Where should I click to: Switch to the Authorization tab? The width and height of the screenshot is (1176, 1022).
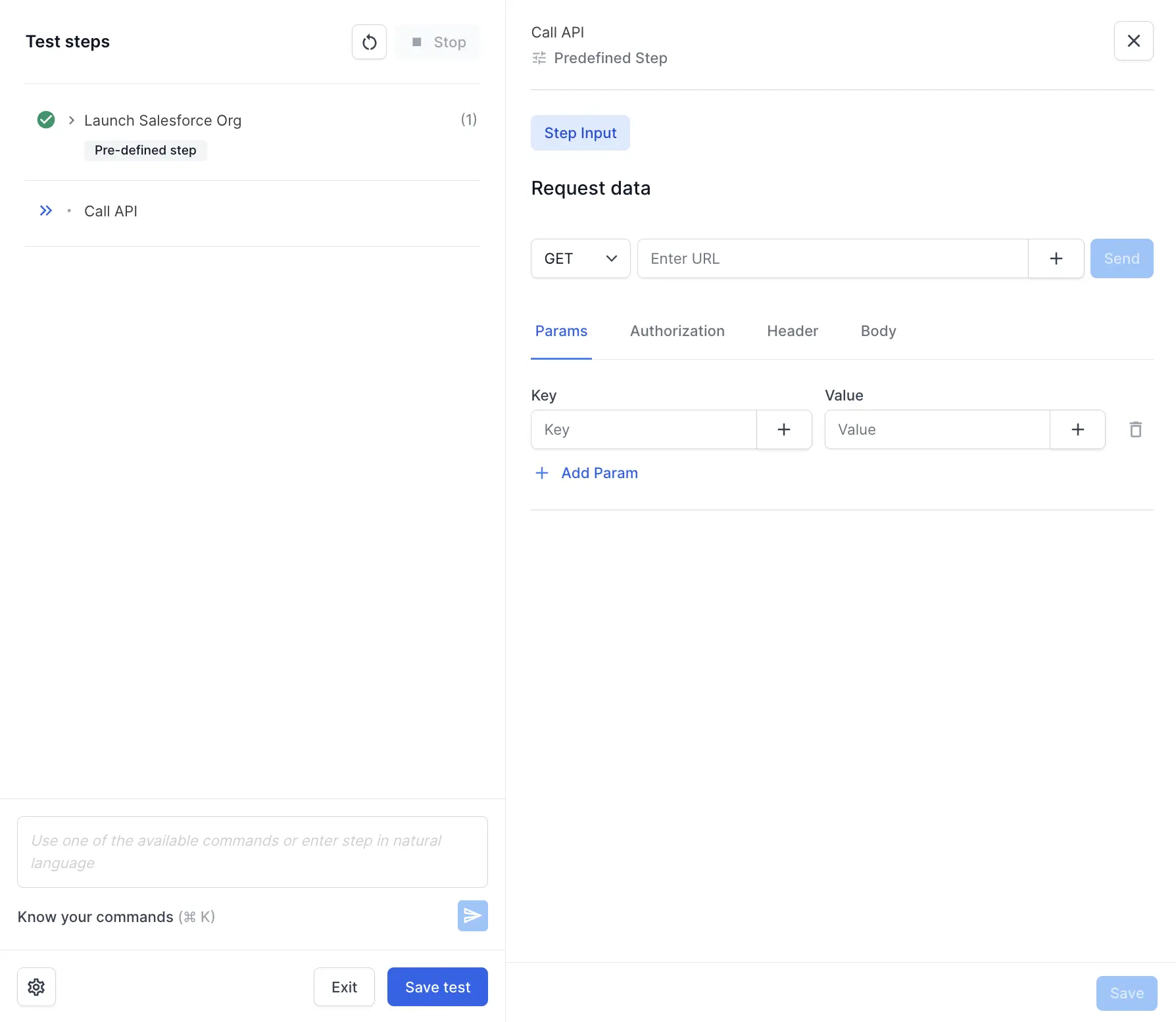[x=677, y=331]
